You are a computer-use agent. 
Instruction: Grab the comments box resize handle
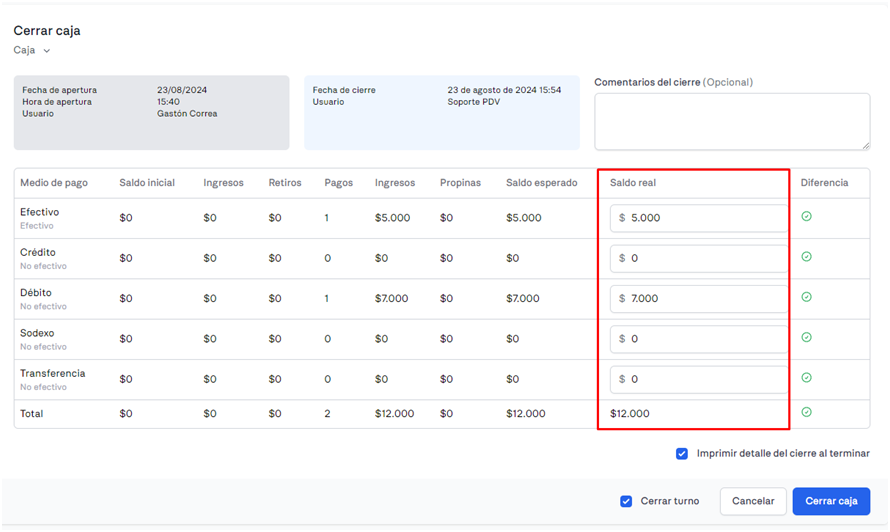pos(866,146)
